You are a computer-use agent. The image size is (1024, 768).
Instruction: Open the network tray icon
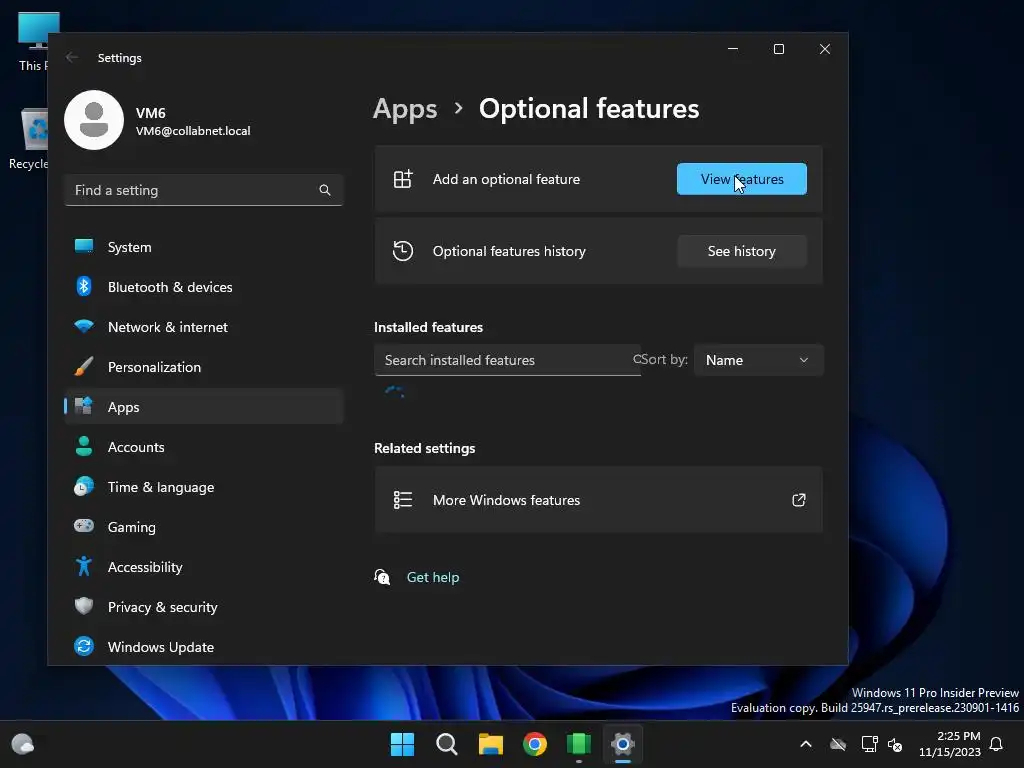pos(869,744)
